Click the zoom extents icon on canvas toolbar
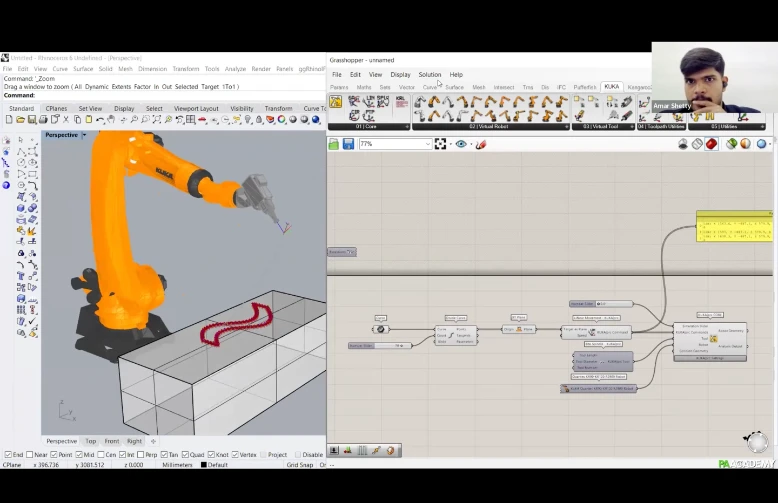The height and width of the screenshot is (503, 778). click(442, 144)
